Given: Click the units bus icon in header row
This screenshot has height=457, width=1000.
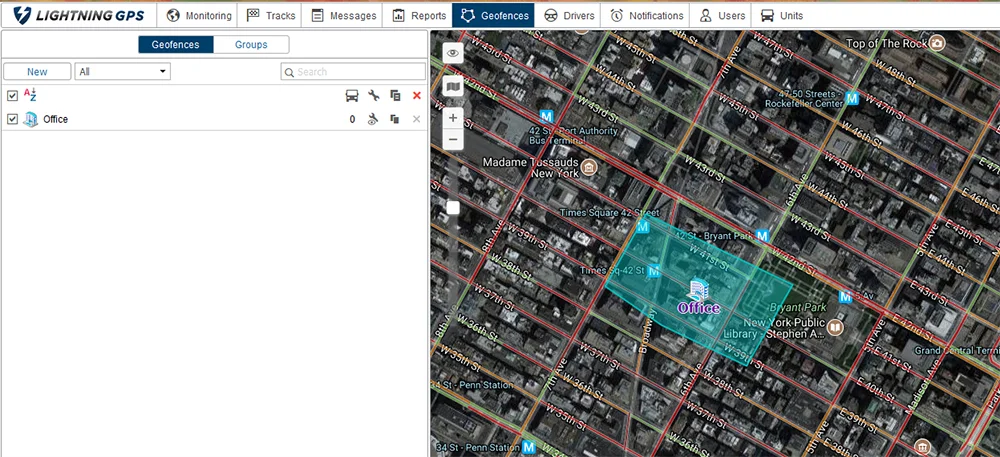Looking at the screenshot, I should point(352,96).
